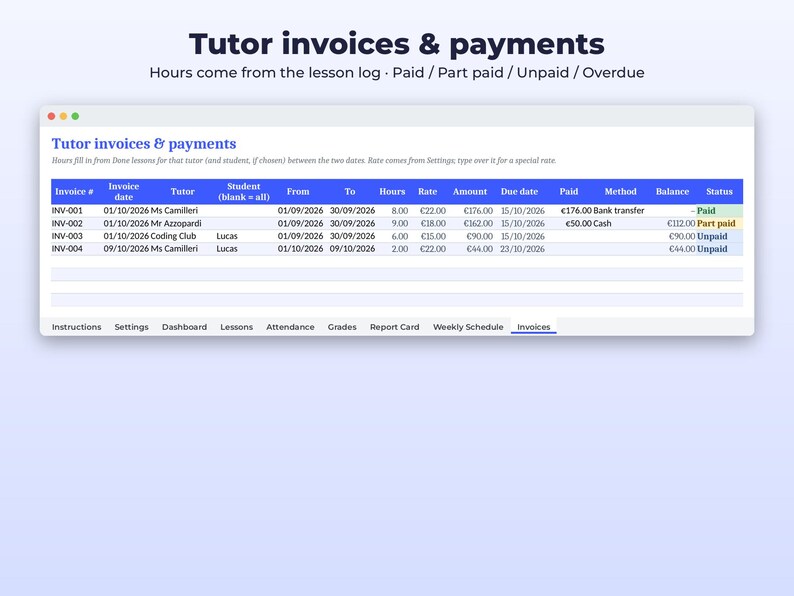Viewport: 794px width, 596px height.
Task: Click the Hours column header
Action: pyautogui.click(x=392, y=191)
